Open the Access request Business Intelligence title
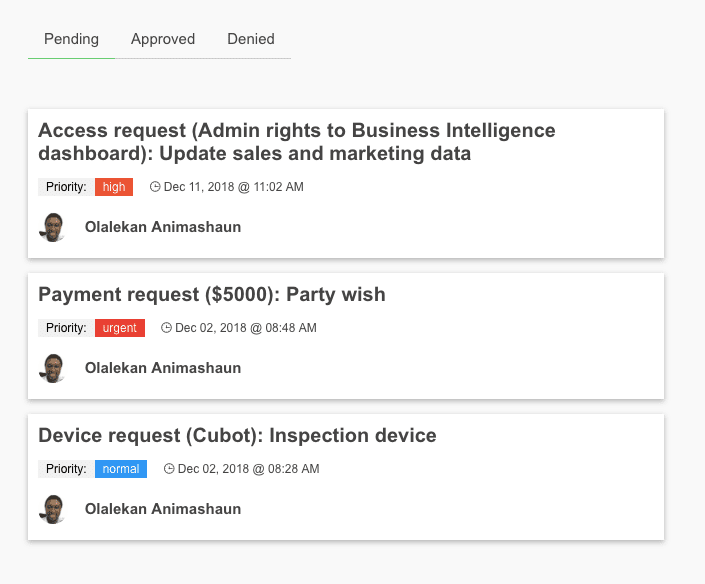705x584 pixels. point(296,142)
